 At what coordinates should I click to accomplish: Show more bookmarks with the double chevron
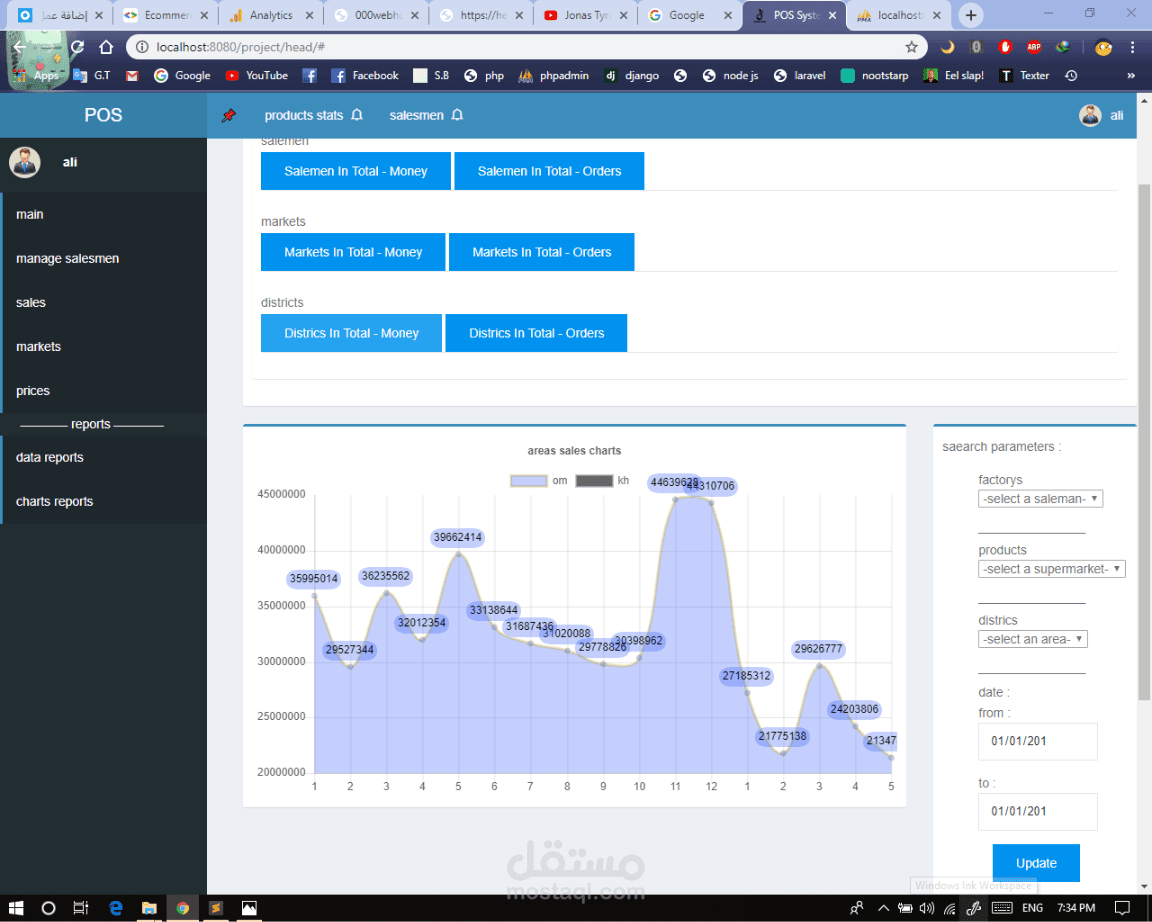click(1131, 76)
